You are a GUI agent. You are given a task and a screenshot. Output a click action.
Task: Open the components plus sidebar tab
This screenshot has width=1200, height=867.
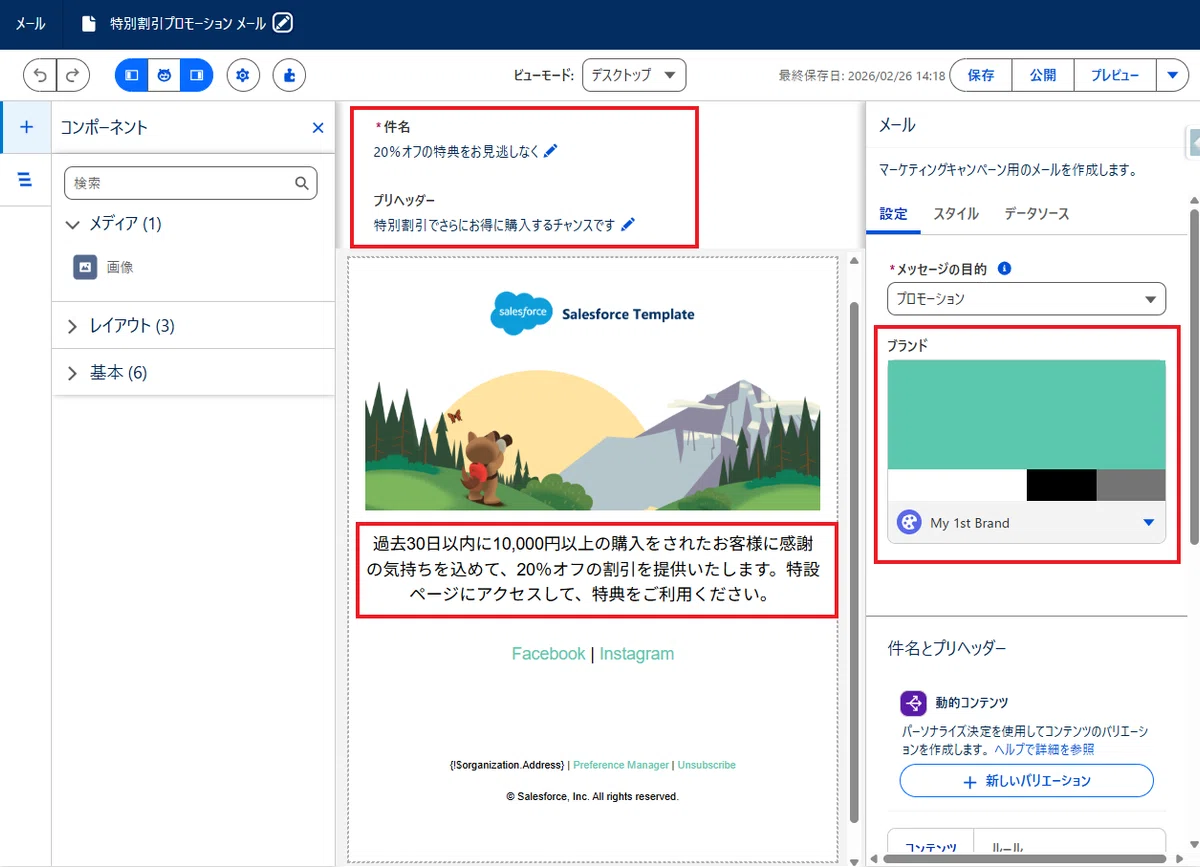click(x=26, y=127)
